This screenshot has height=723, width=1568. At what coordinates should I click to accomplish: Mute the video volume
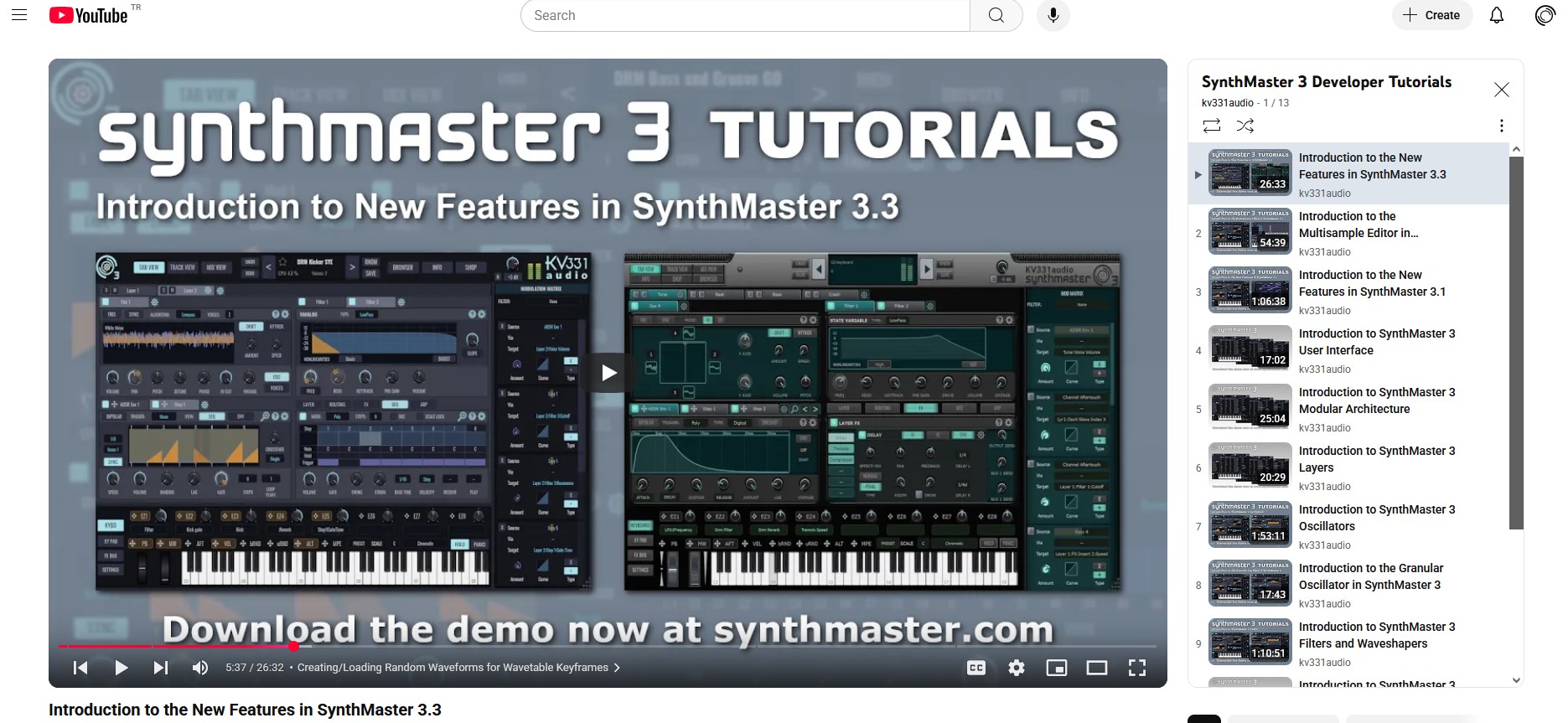pyautogui.click(x=200, y=668)
